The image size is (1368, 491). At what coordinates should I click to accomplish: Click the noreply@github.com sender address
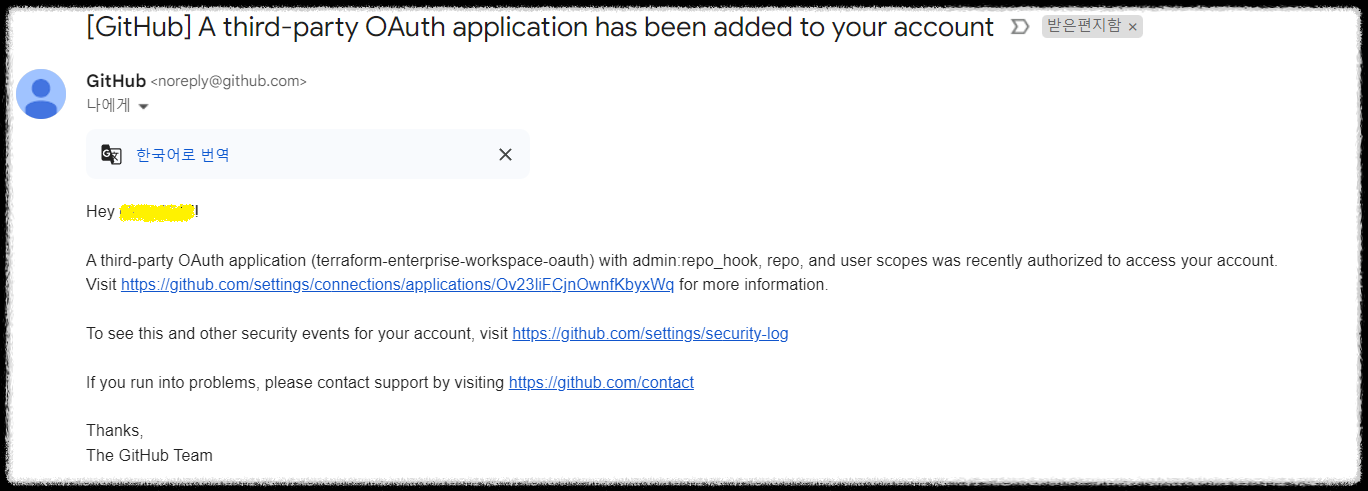point(228,82)
